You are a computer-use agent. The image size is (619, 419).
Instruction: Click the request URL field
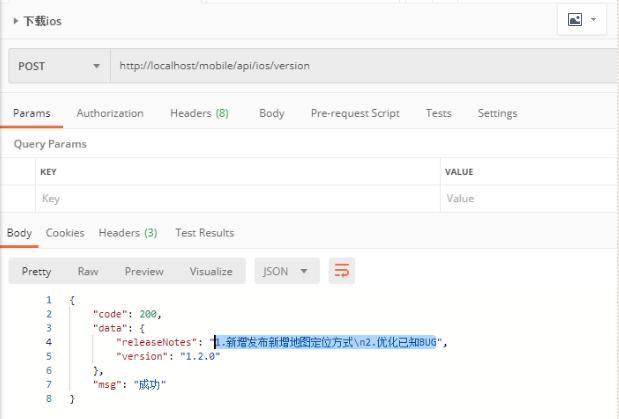364,66
